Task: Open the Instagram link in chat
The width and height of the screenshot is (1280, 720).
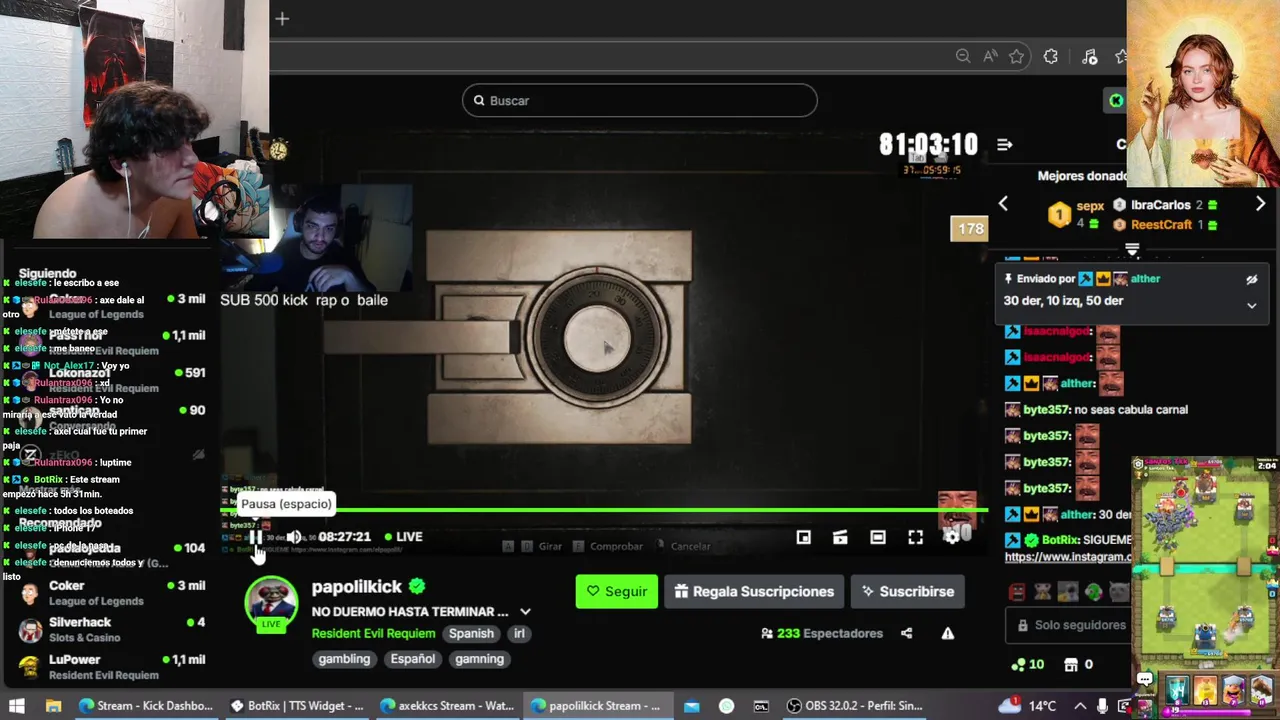Action: click(1068, 557)
